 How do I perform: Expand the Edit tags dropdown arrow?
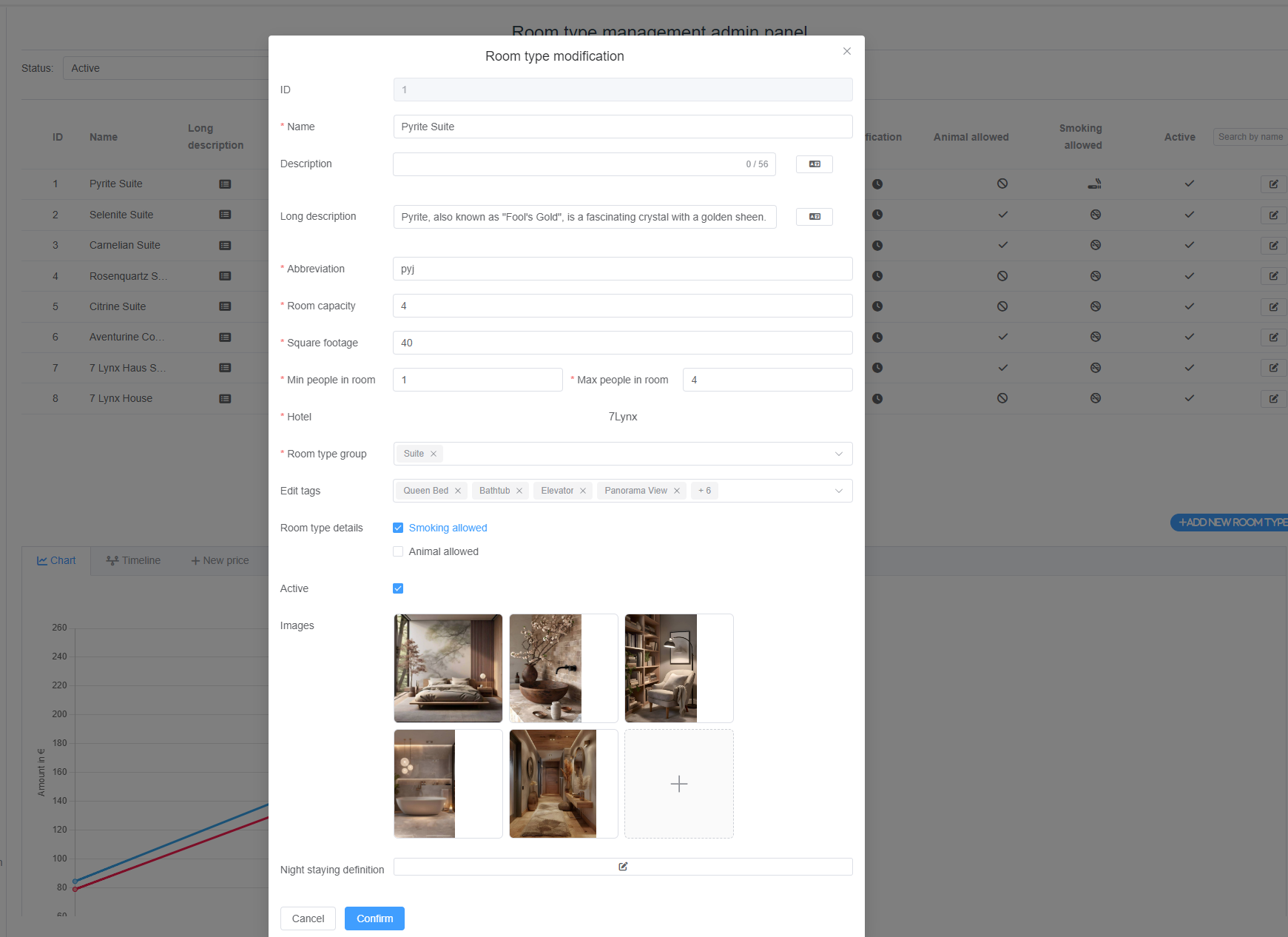point(839,491)
